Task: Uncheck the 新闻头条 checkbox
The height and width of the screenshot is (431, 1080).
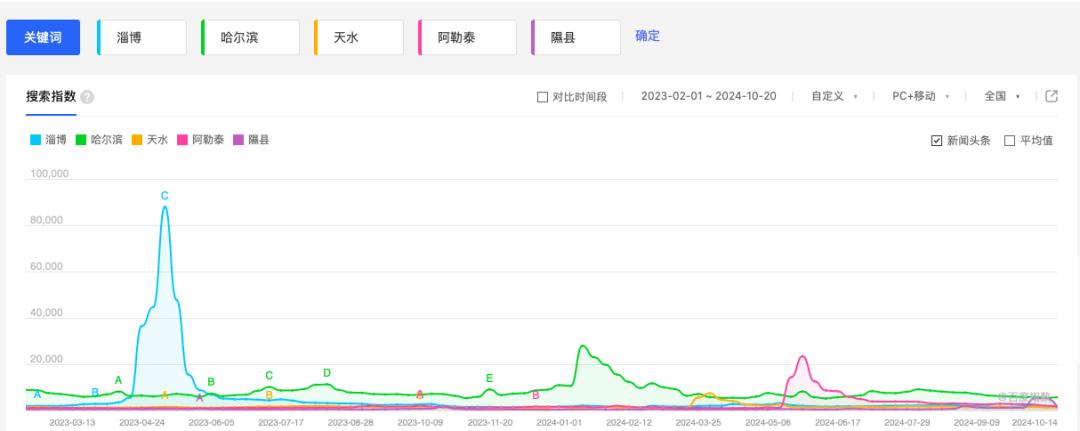Action: 936,140
